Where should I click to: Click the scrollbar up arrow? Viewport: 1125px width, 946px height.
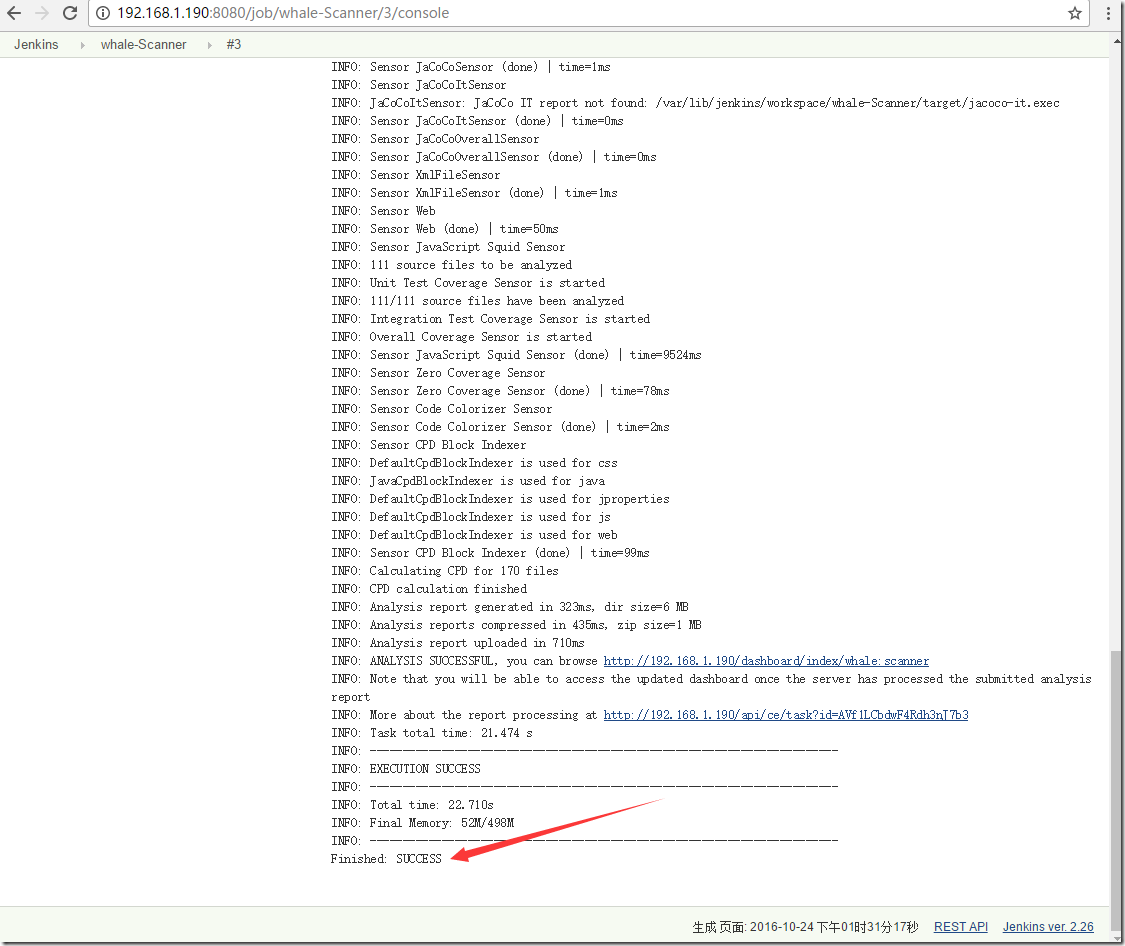(1117, 41)
